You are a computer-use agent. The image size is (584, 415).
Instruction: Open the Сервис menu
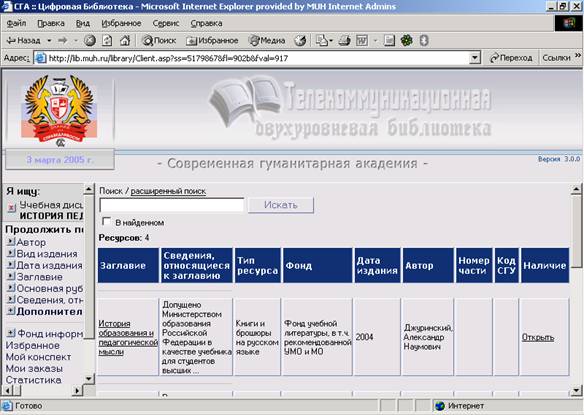click(166, 23)
